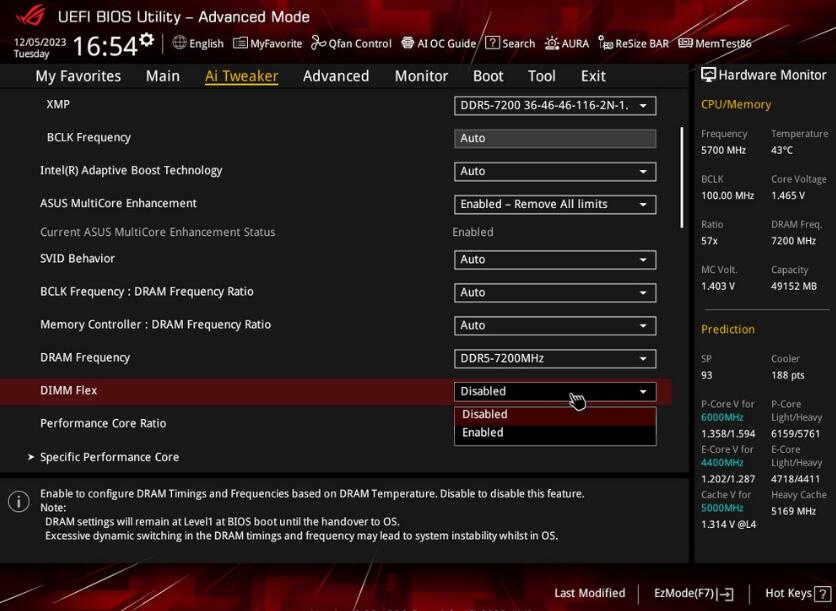Screen dimensions: 836x611
Task: Click DRAM Freq. 7200 MHz value
Action: 793,241
